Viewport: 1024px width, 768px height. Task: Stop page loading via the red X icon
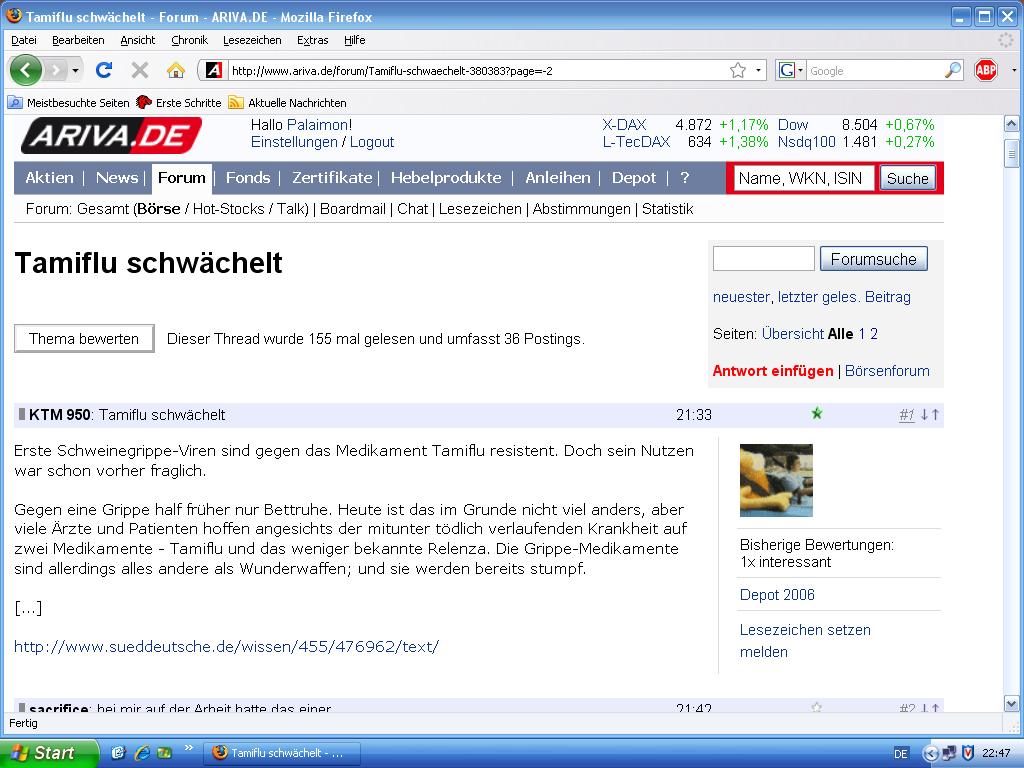click(139, 70)
